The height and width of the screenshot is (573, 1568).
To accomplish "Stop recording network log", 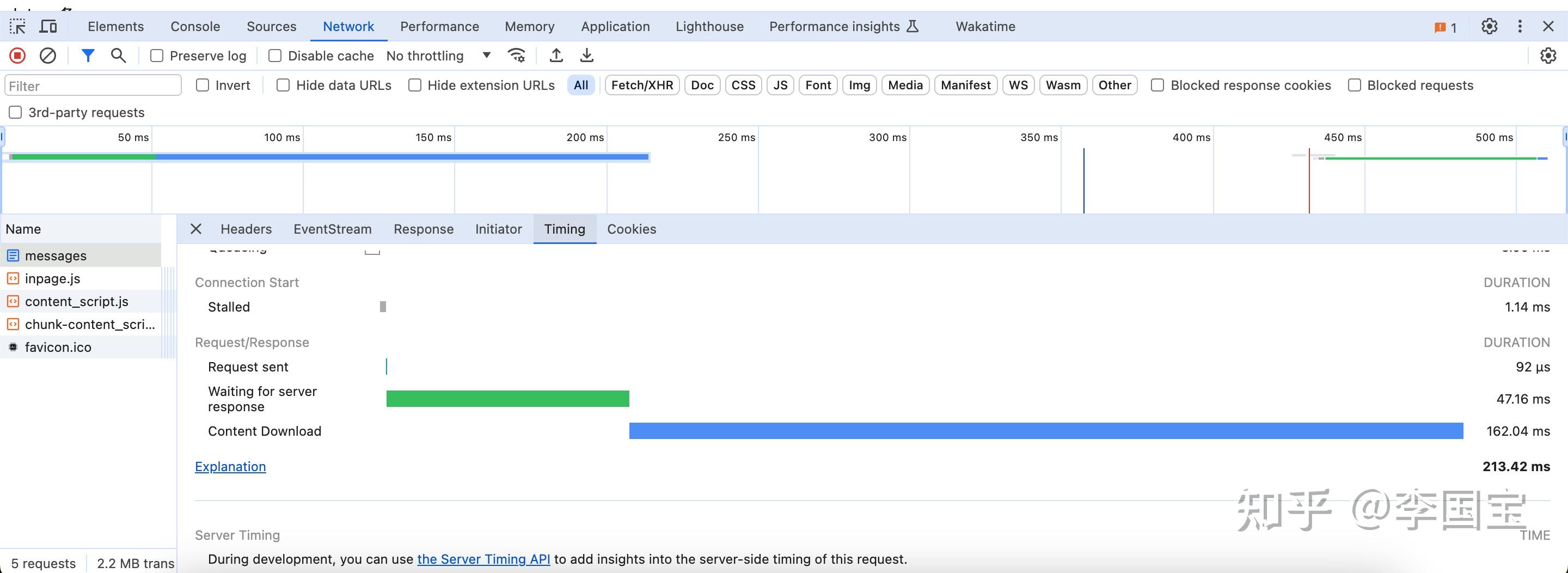I will click(17, 56).
